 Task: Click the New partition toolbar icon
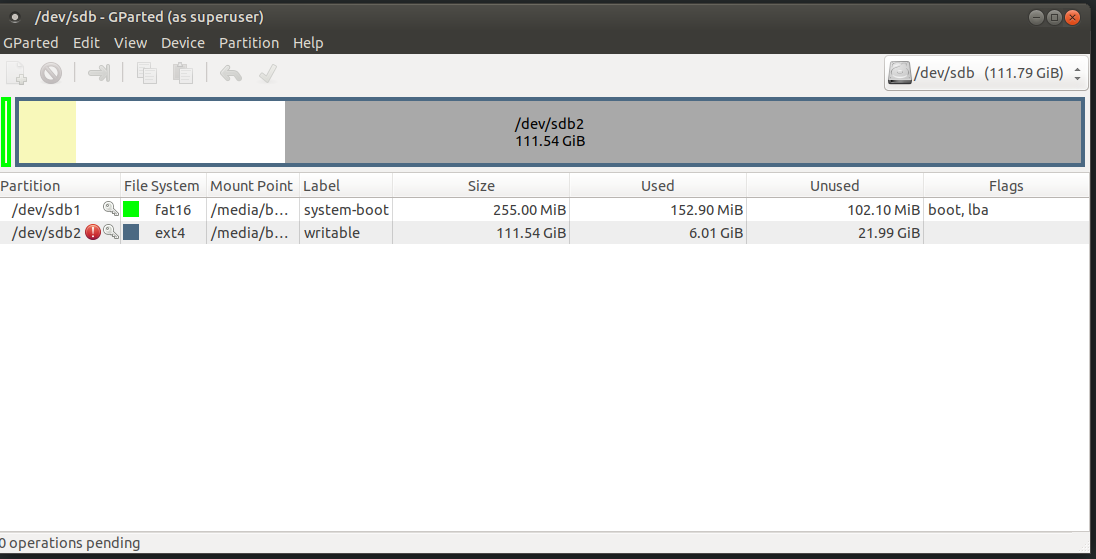17,73
